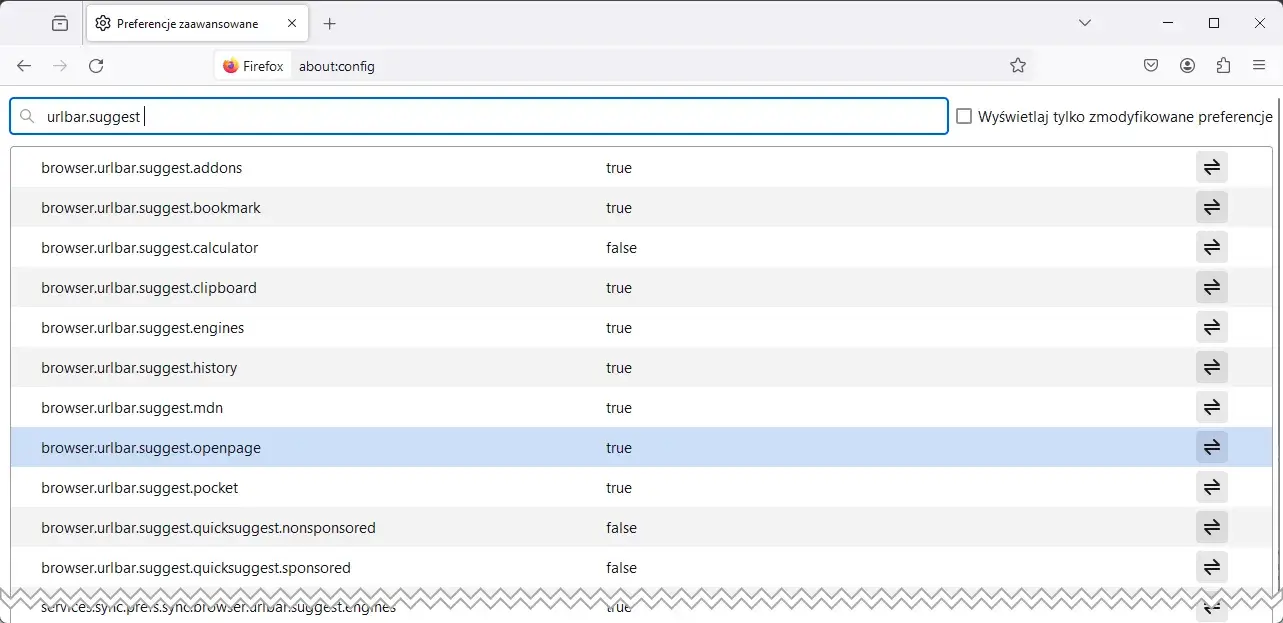Viewport: 1283px width, 623px height.
Task: Open the Firefox View icon
Action: 60,23
